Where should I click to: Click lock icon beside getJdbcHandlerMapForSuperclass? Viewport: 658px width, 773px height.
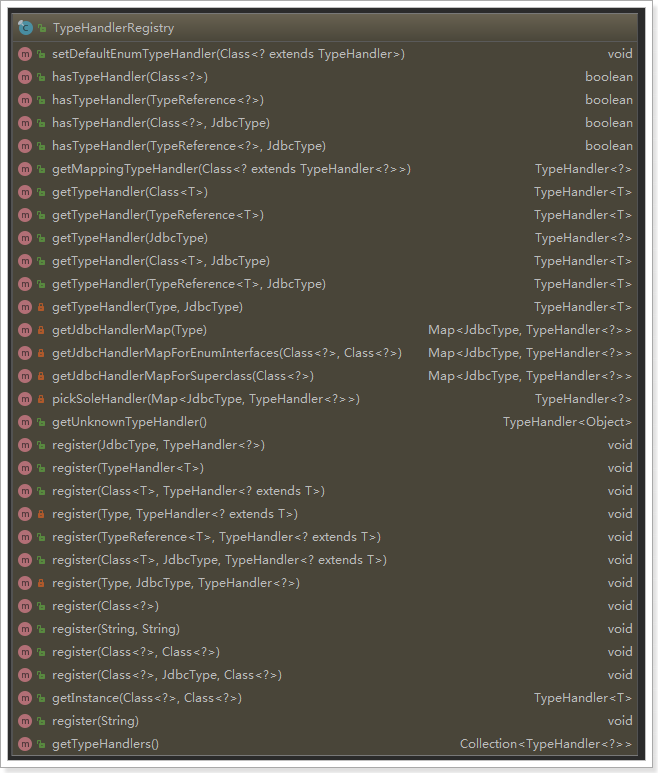click(41, 376)
